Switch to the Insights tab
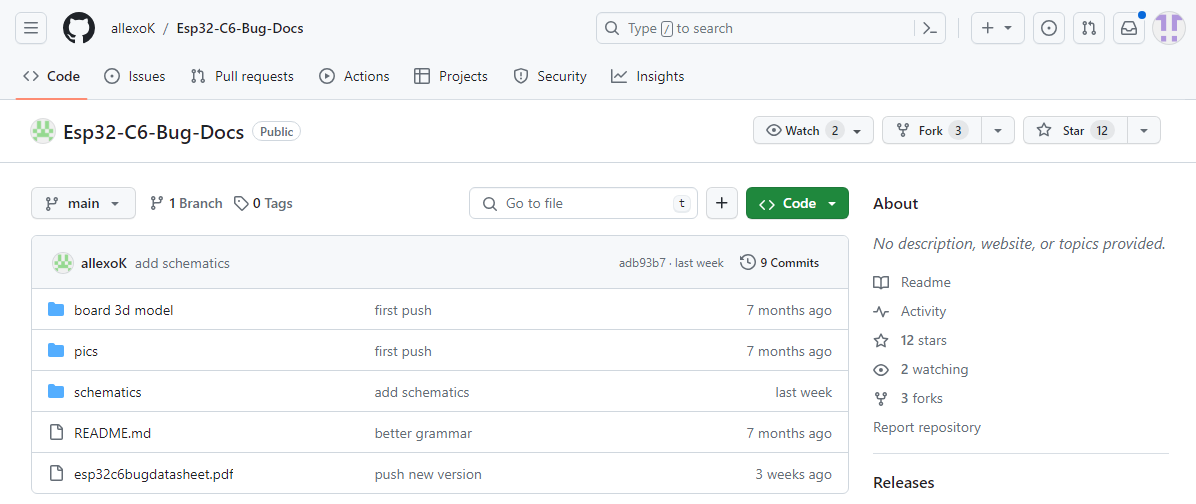 pos(648,76)
